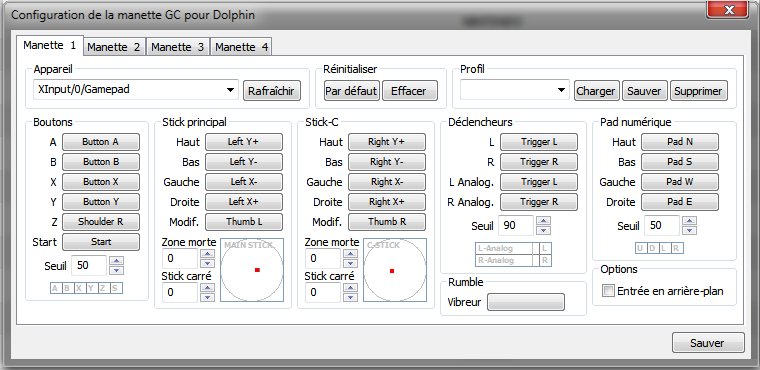Click Stick principal Stick carré field
This screenshot has width=760, height=370.
tap(180, 292)
